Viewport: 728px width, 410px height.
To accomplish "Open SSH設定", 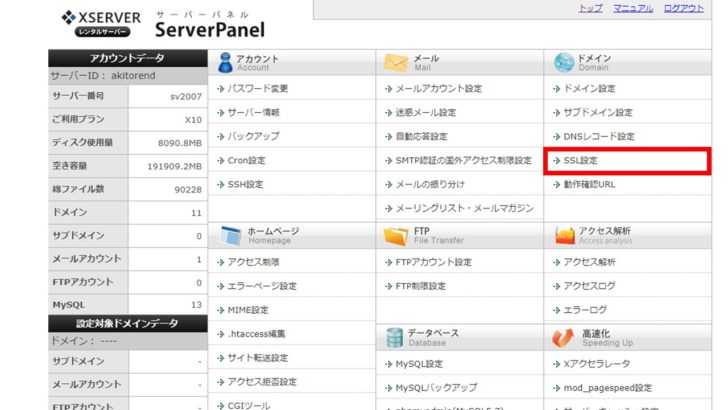I will pyautogui.click(x=245, y=184).
